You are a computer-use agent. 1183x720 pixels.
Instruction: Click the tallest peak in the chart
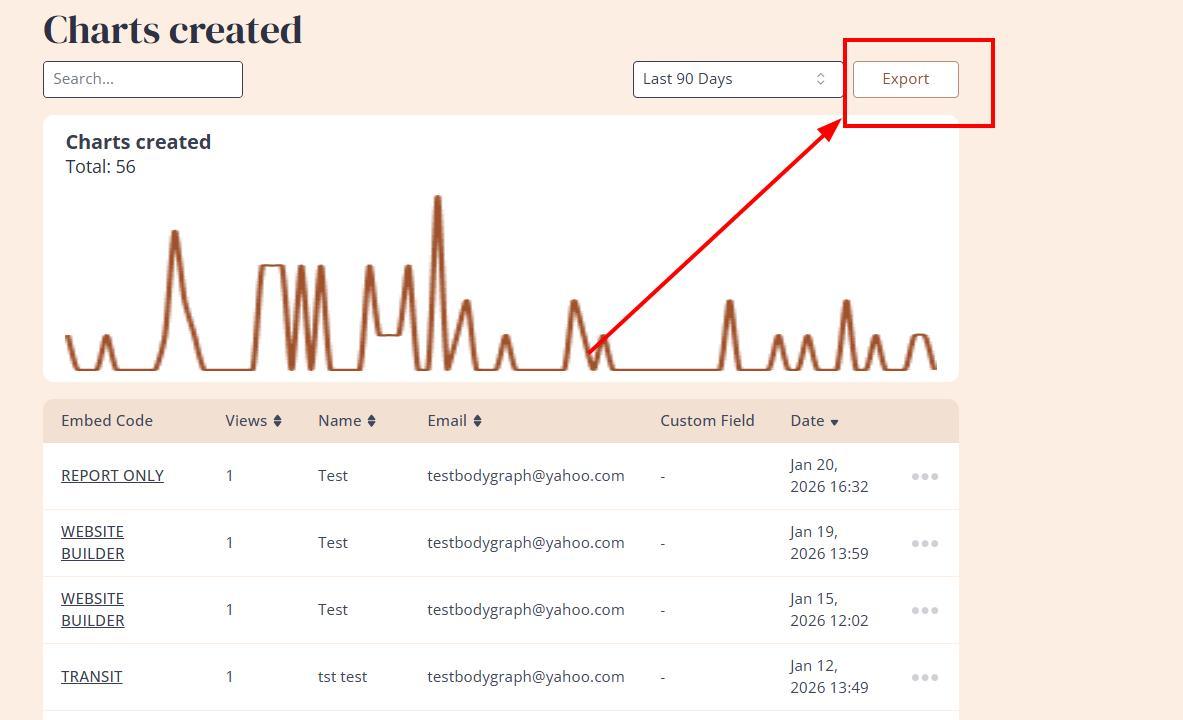(x=437, y=200)
